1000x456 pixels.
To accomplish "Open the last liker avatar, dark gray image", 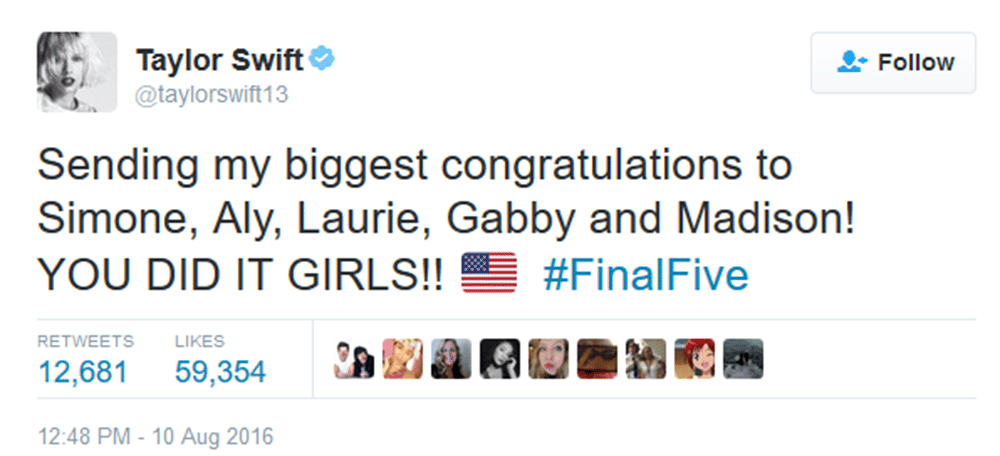I will [x=743, y=359].
